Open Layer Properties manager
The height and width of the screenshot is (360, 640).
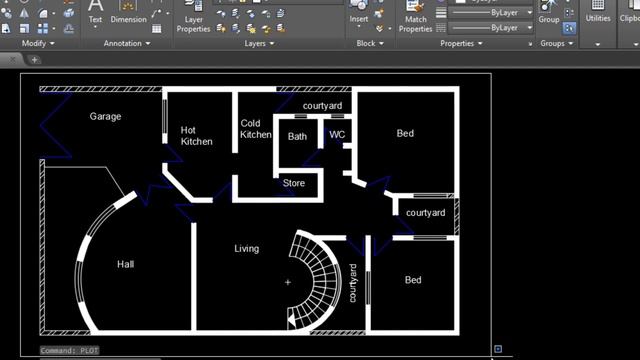pyautogui.click(x=193, y=16)
